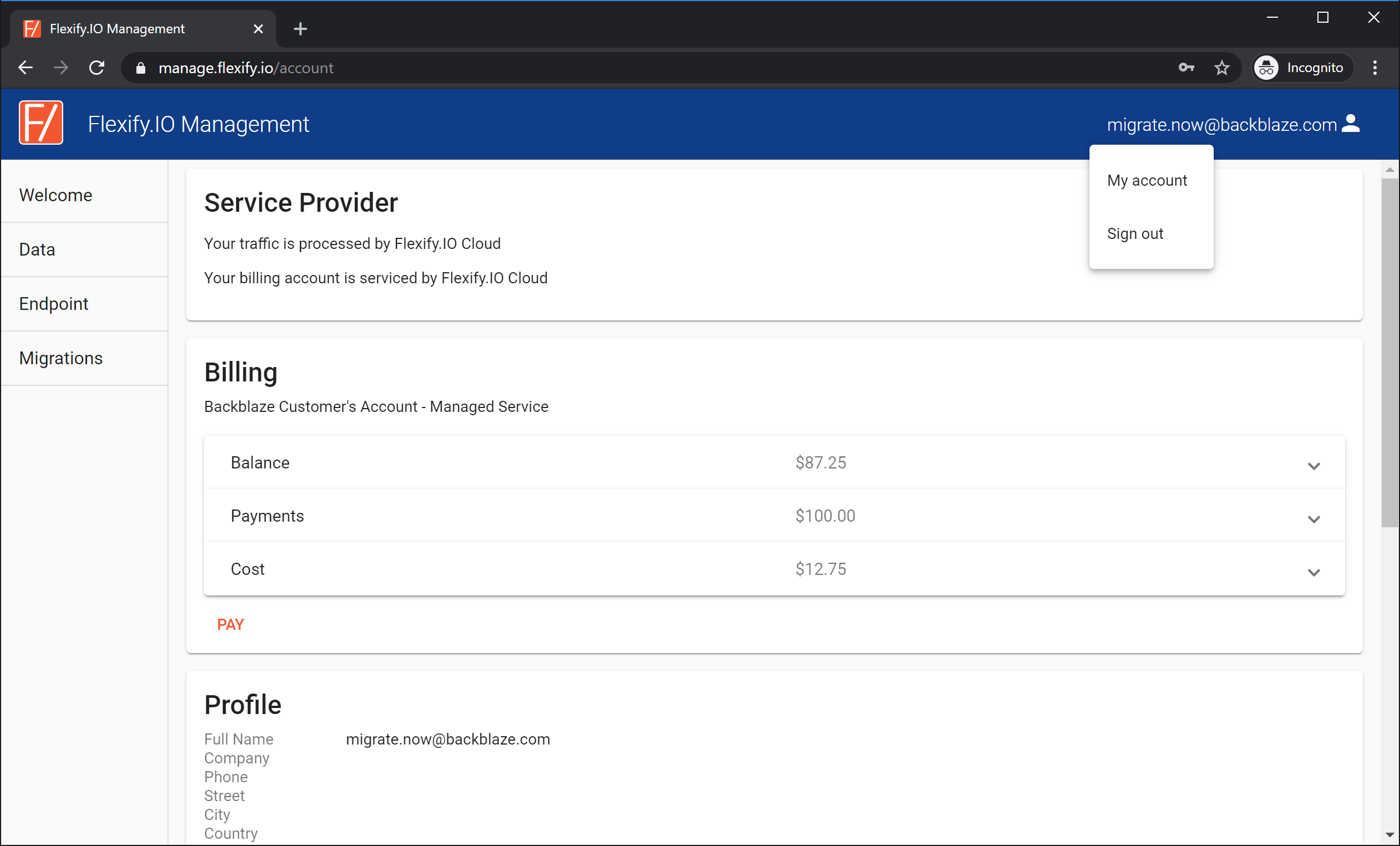Click the padlock site info icon
Image resolution: width=1400 pixels, height=846 pixels.
[140, 68]
